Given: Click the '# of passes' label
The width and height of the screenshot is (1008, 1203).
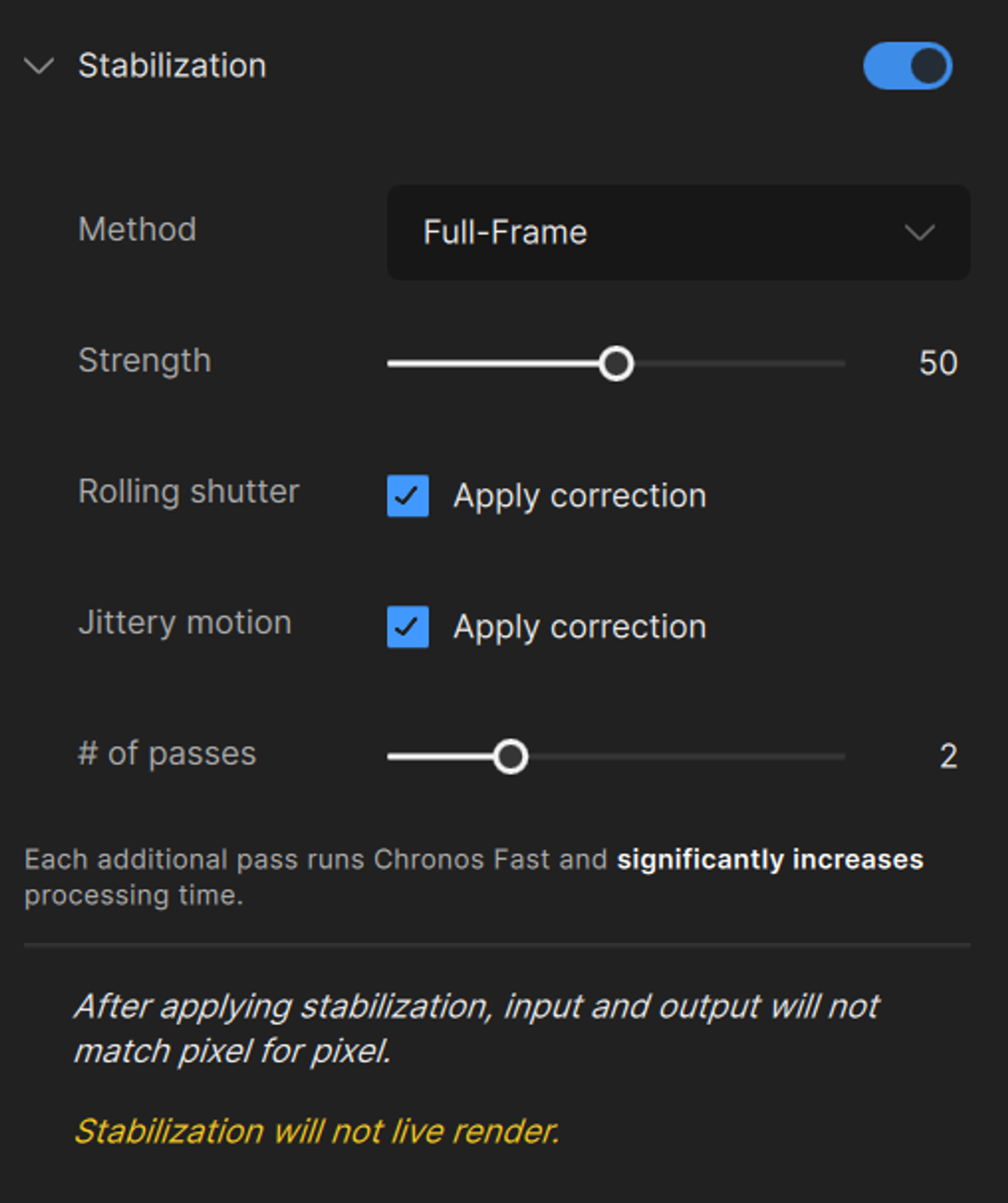Looking at the screenshot, I should (167, 753).
